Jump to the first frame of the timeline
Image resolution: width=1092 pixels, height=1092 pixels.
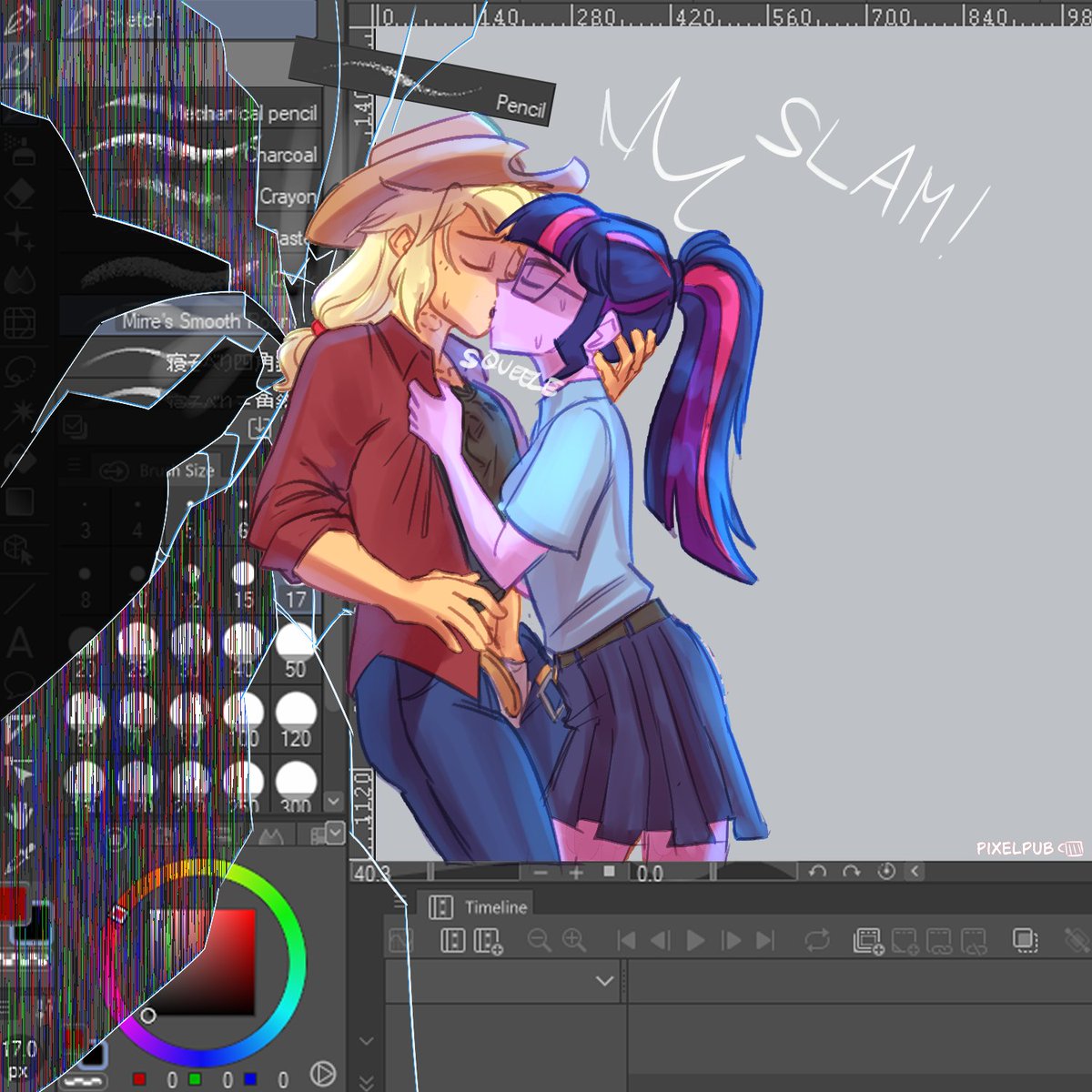pyautogui.click(x=626, y=940)
